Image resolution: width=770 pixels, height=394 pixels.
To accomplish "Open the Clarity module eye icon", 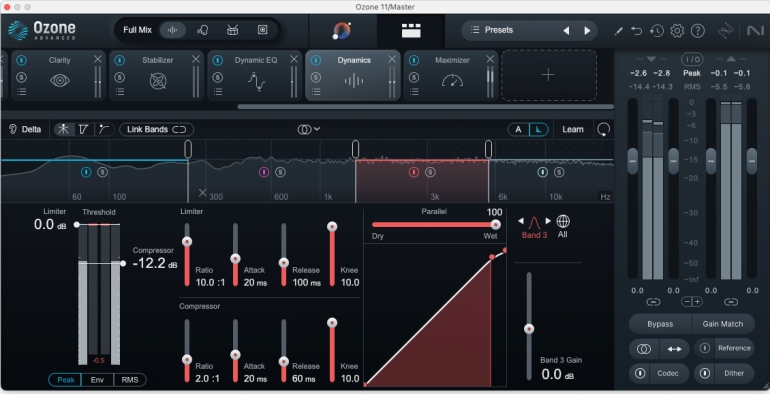I will [x=59, y=80].
